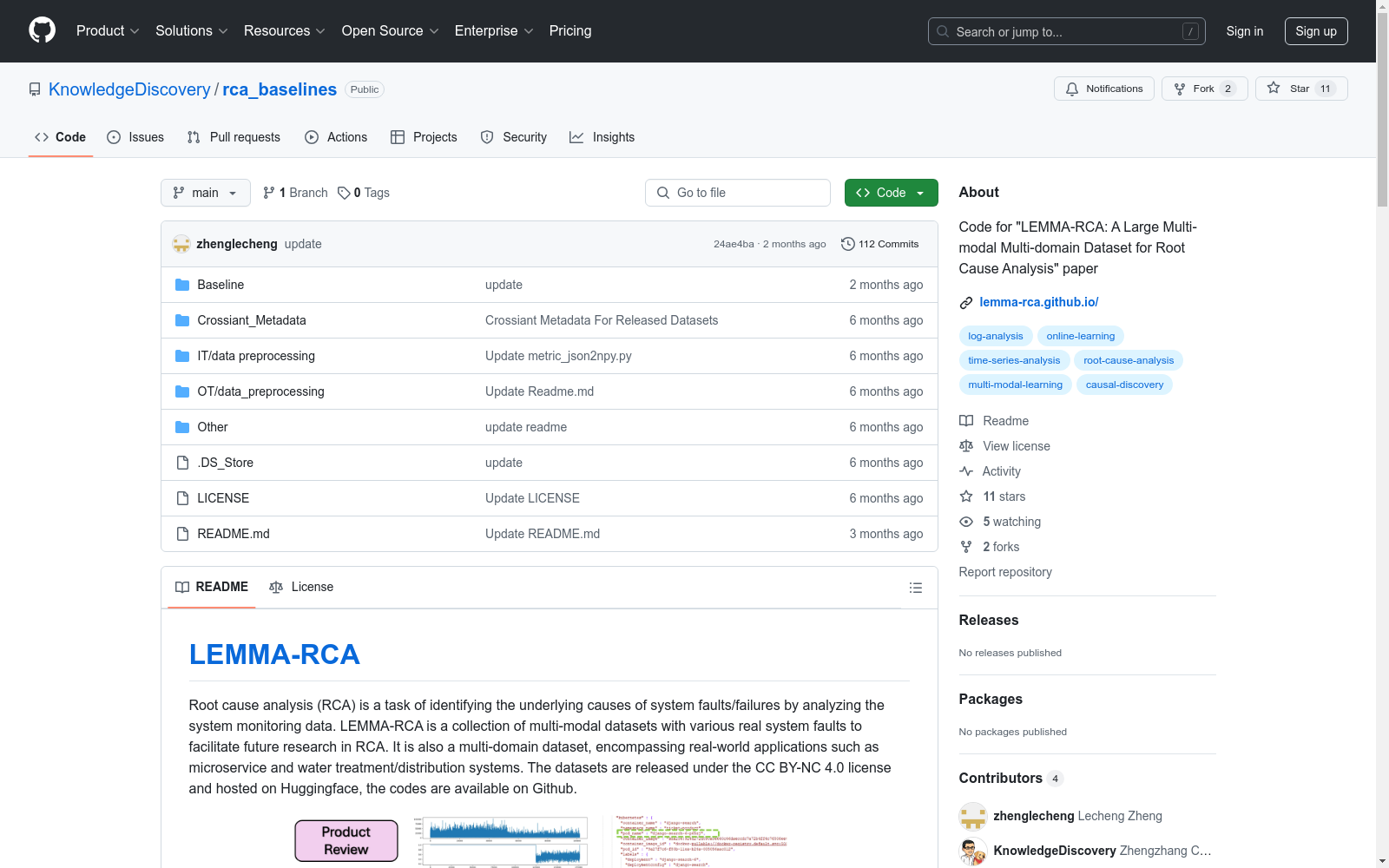The image size is (1389, 868).
Task: View the 5 watching link
Action: tap(1000, 522)
